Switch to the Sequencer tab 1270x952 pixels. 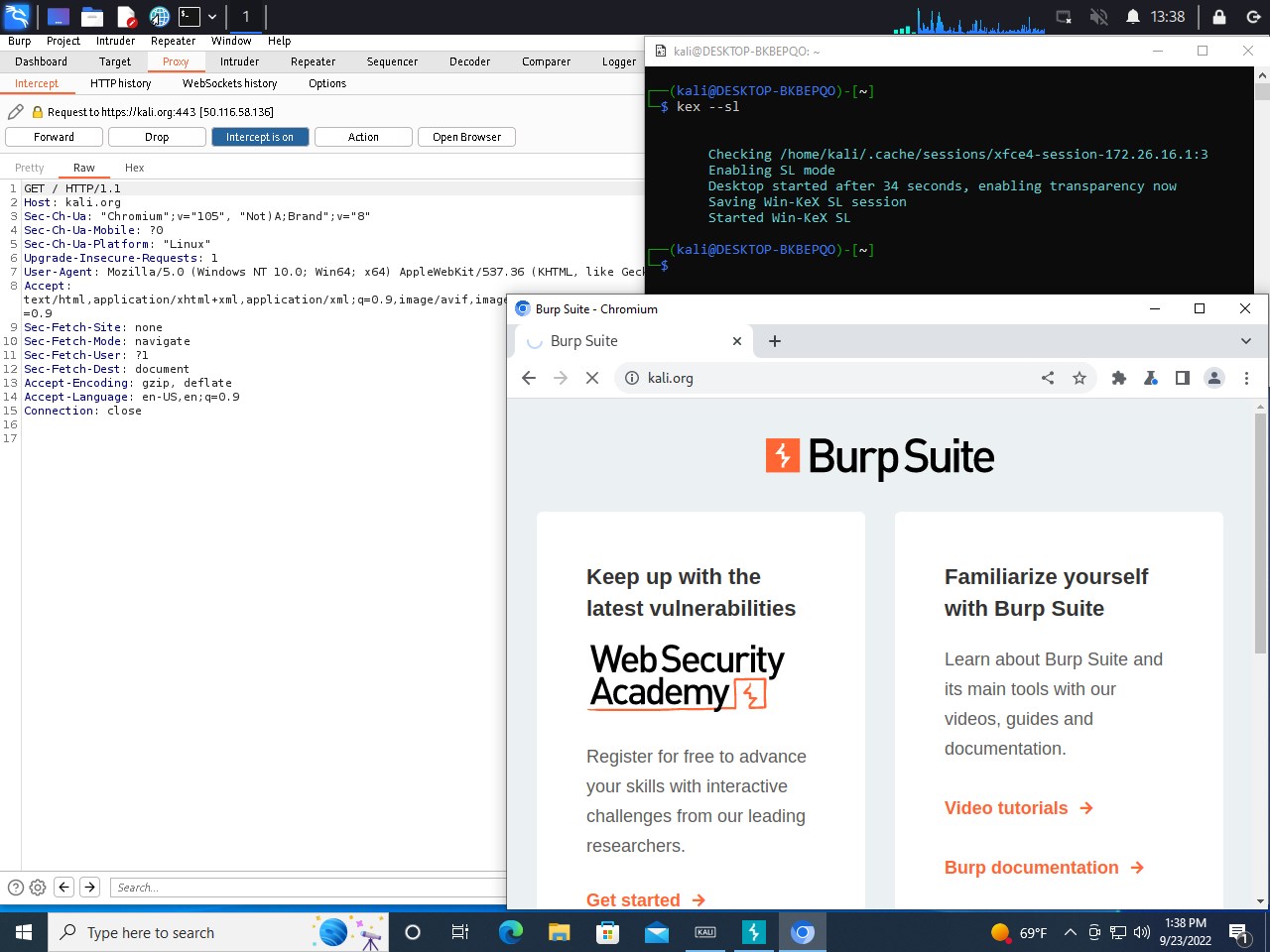pyautogui.click(x=391, y=61)
